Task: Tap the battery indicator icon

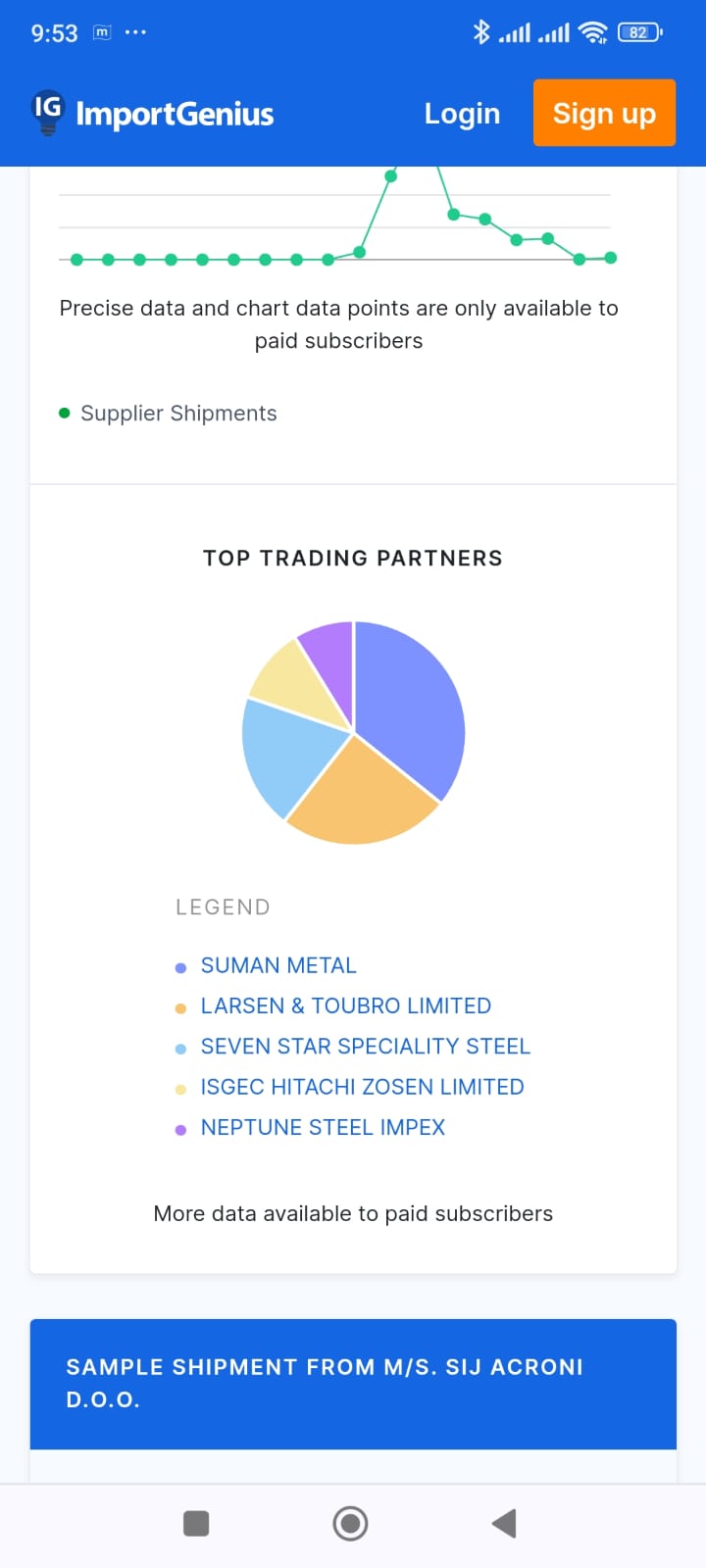Action: click(639, 32)
